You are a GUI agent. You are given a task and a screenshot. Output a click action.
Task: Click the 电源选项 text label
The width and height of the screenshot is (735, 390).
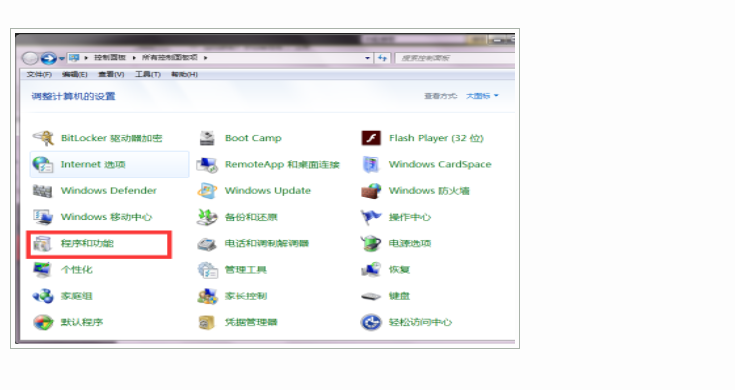tap(410, 243)
